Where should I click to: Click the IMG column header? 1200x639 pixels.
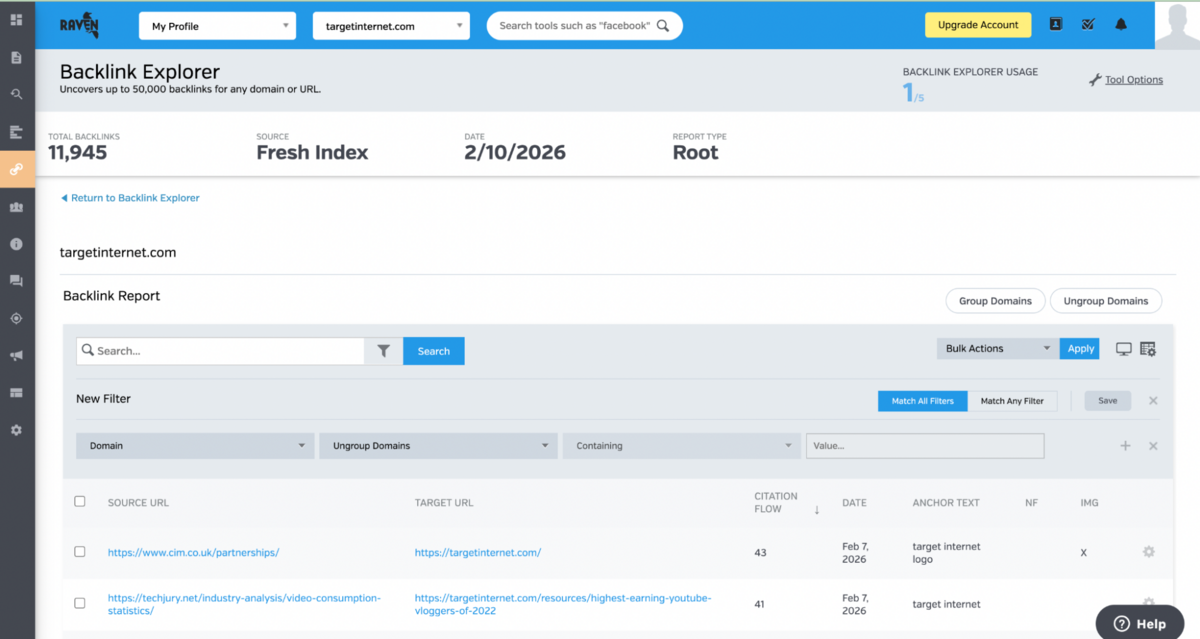(1090, 503)
